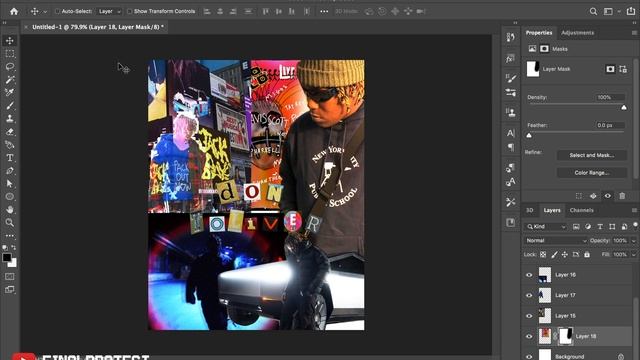Select the Move tool in the toolbar

click(x=10, y=40)
